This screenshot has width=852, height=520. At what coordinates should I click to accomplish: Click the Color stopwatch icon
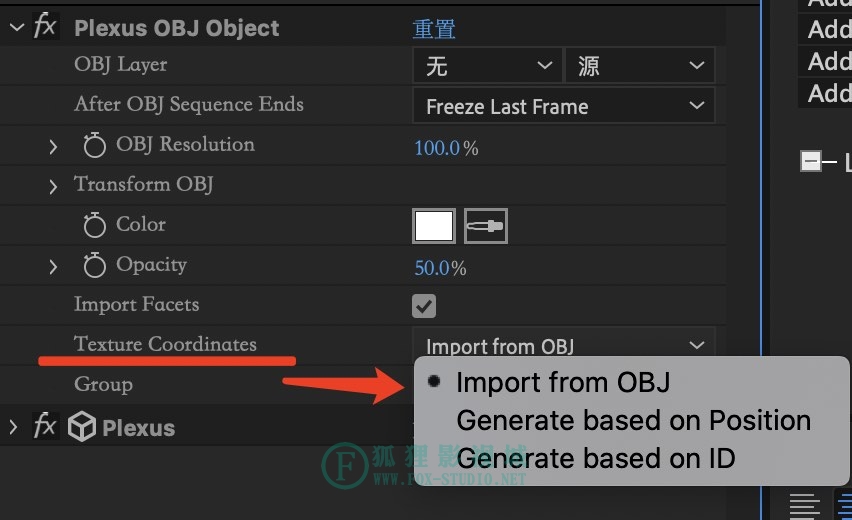coord(95,225)
